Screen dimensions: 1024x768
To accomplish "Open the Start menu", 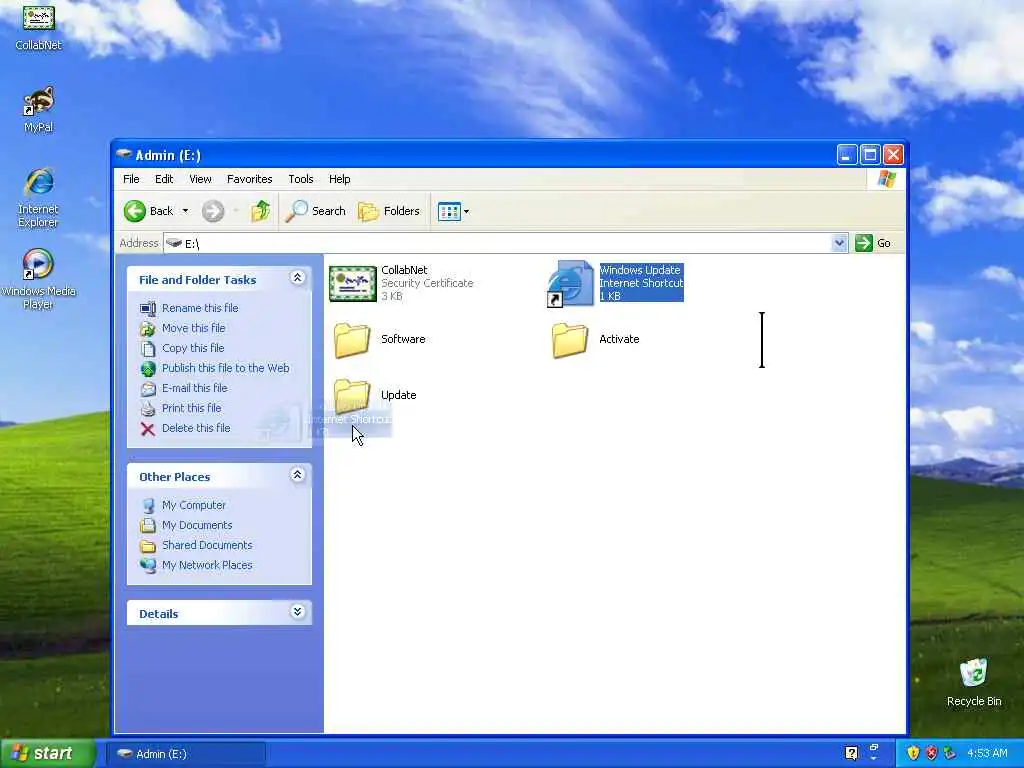I will pyautogui.click(x=48, y=753).
